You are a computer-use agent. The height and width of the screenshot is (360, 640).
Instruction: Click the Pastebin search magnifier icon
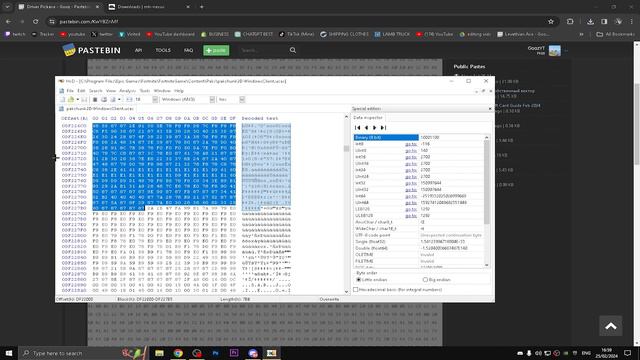(293, 50)
